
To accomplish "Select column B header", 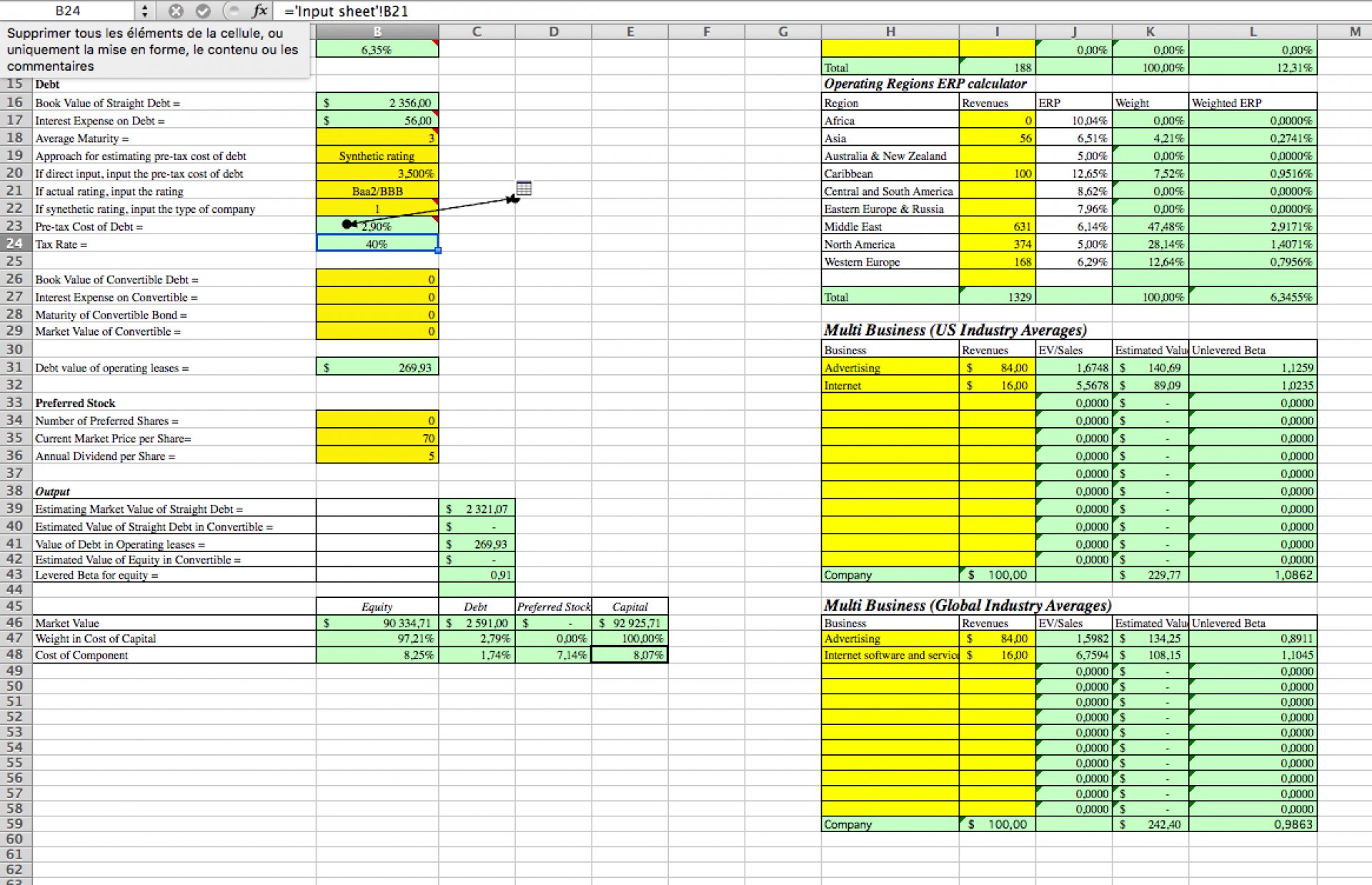I will click(x=377, y=31).
